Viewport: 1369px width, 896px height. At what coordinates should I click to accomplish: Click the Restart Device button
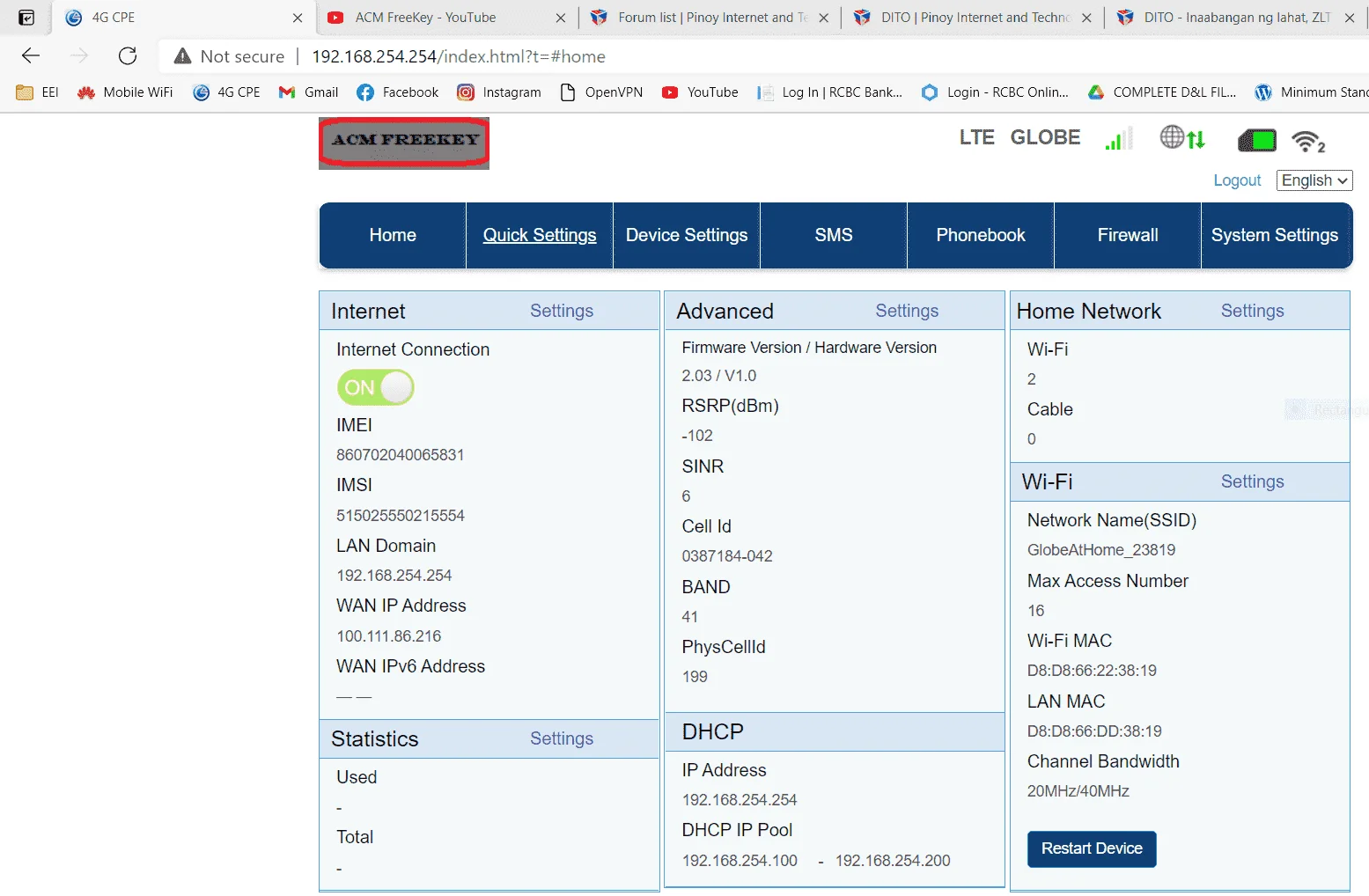tap(1092, 848)
